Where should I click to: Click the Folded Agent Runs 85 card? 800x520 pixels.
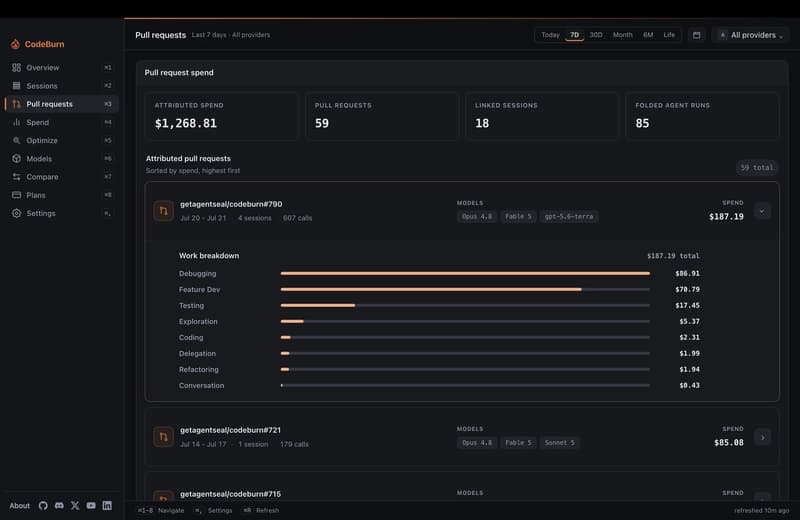click(x=702, y=116)
